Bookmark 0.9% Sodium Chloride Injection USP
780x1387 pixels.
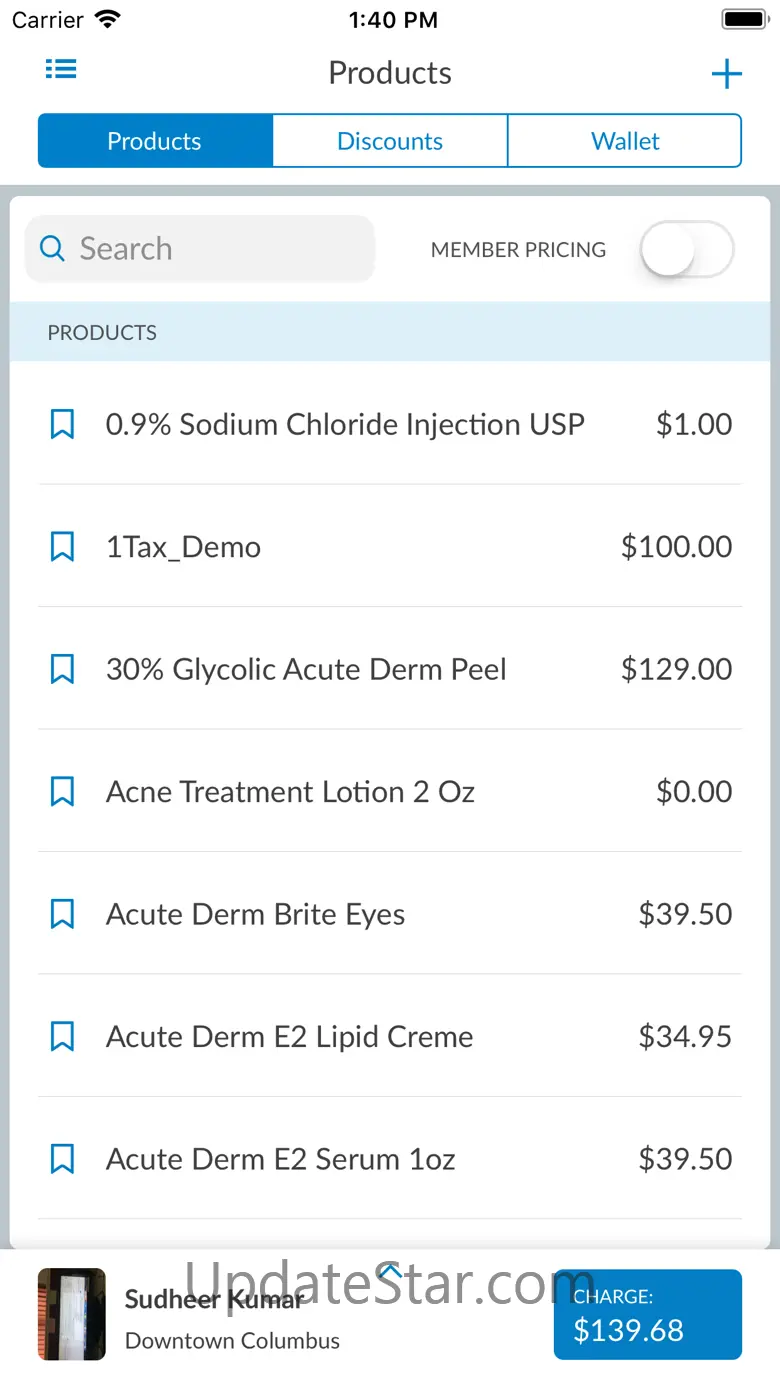tap(62, 424)
